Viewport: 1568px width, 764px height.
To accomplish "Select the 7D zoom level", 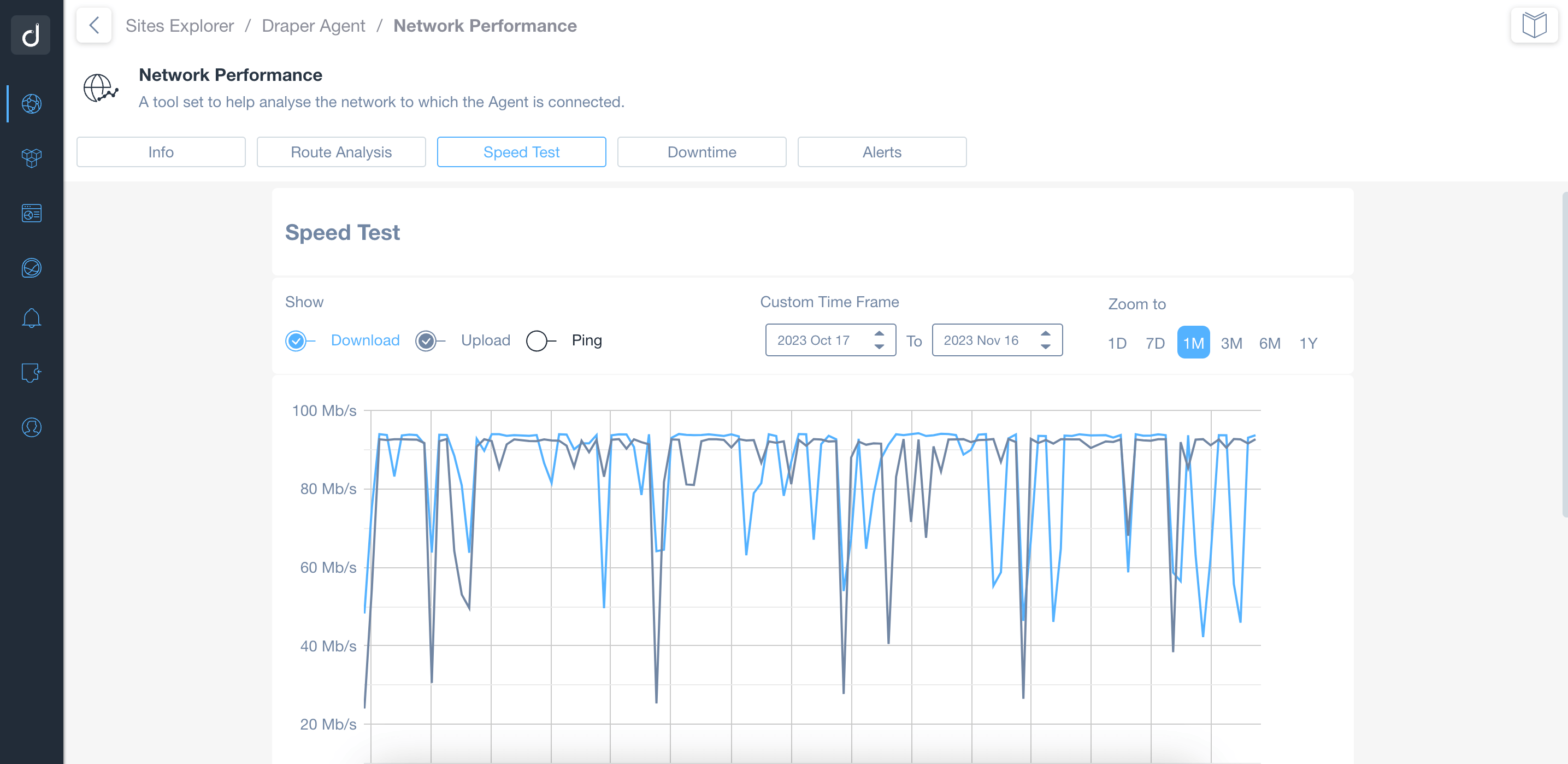I will pos(1154,343).
